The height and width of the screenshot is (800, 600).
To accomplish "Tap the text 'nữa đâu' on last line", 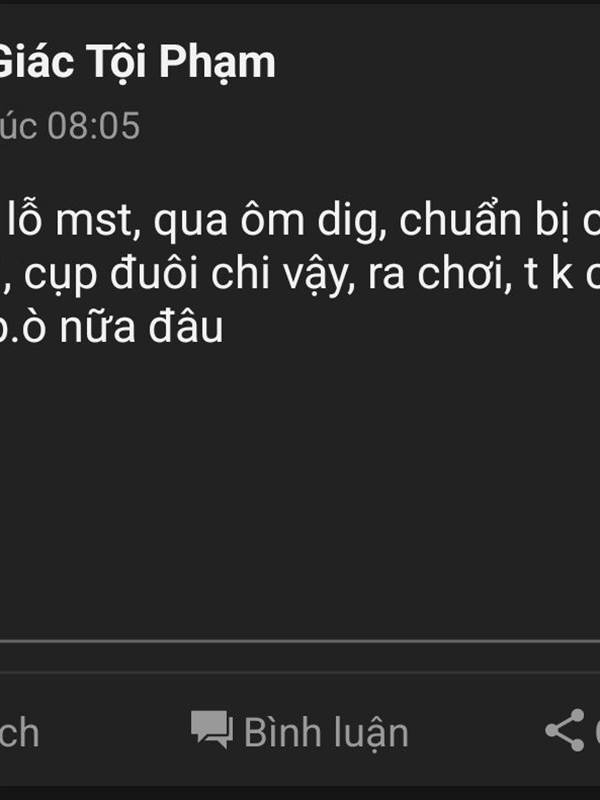I will point(141,328).
